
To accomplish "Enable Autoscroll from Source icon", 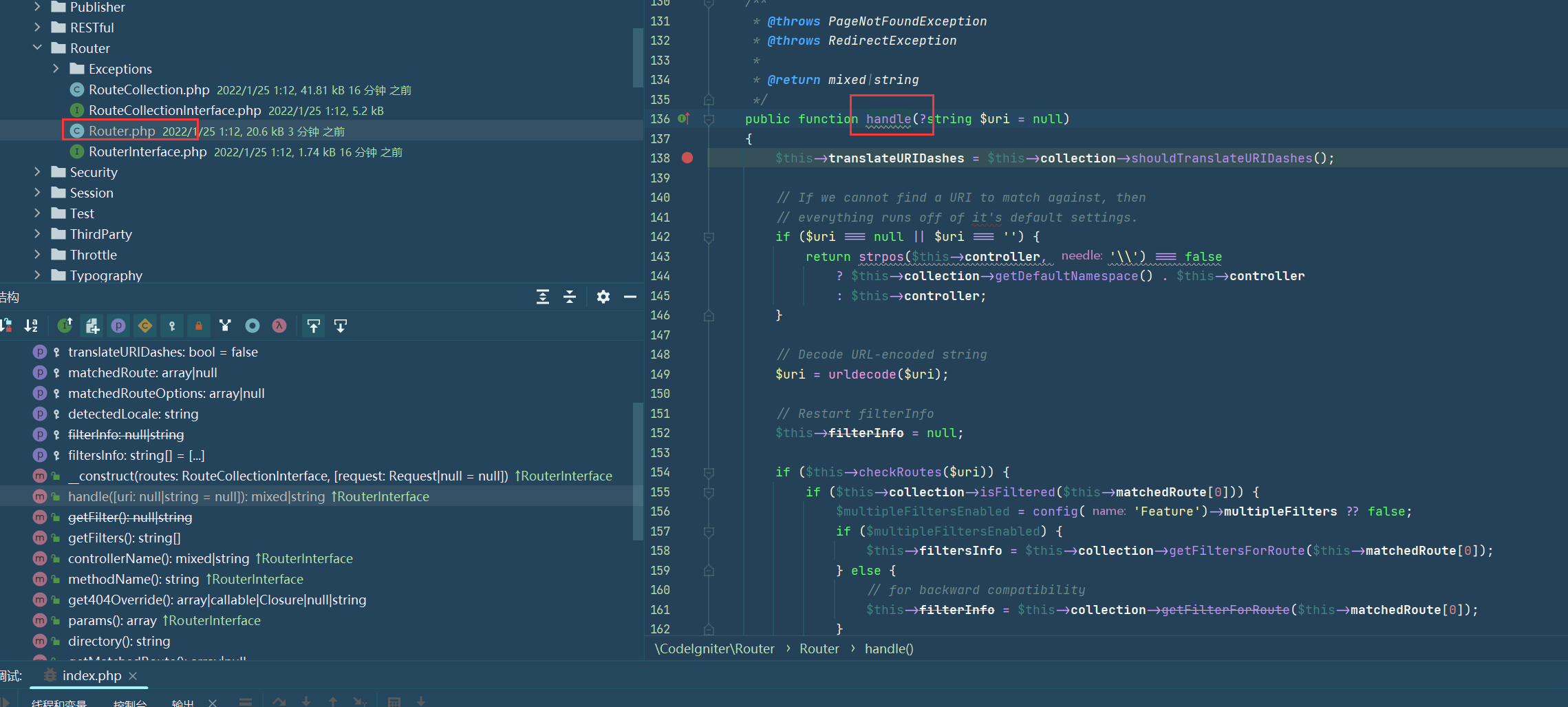I will pos(341,326).
